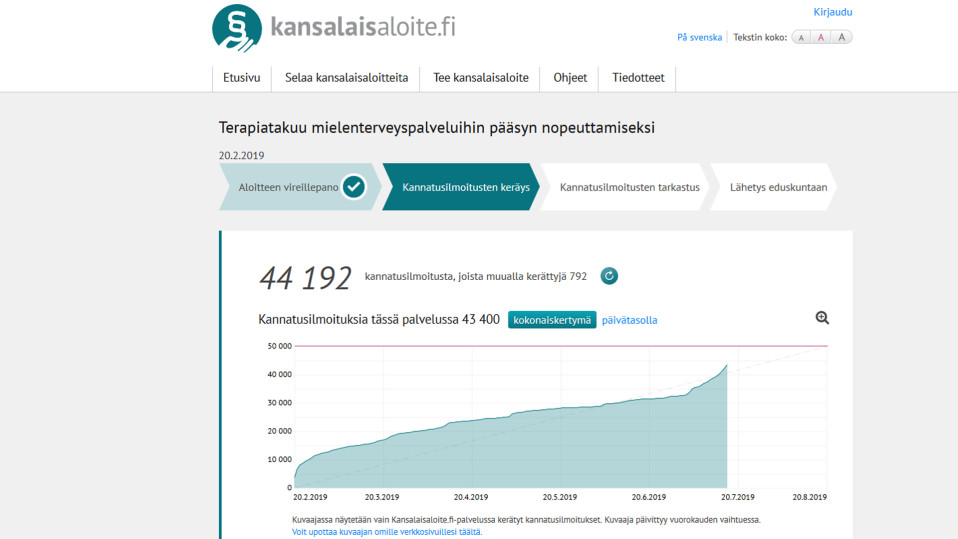The image size is (958, 539).
Task: Click 'Kannatusilmoituksia tässä palvelussa 43 400' text
Action: coord(379,319)
